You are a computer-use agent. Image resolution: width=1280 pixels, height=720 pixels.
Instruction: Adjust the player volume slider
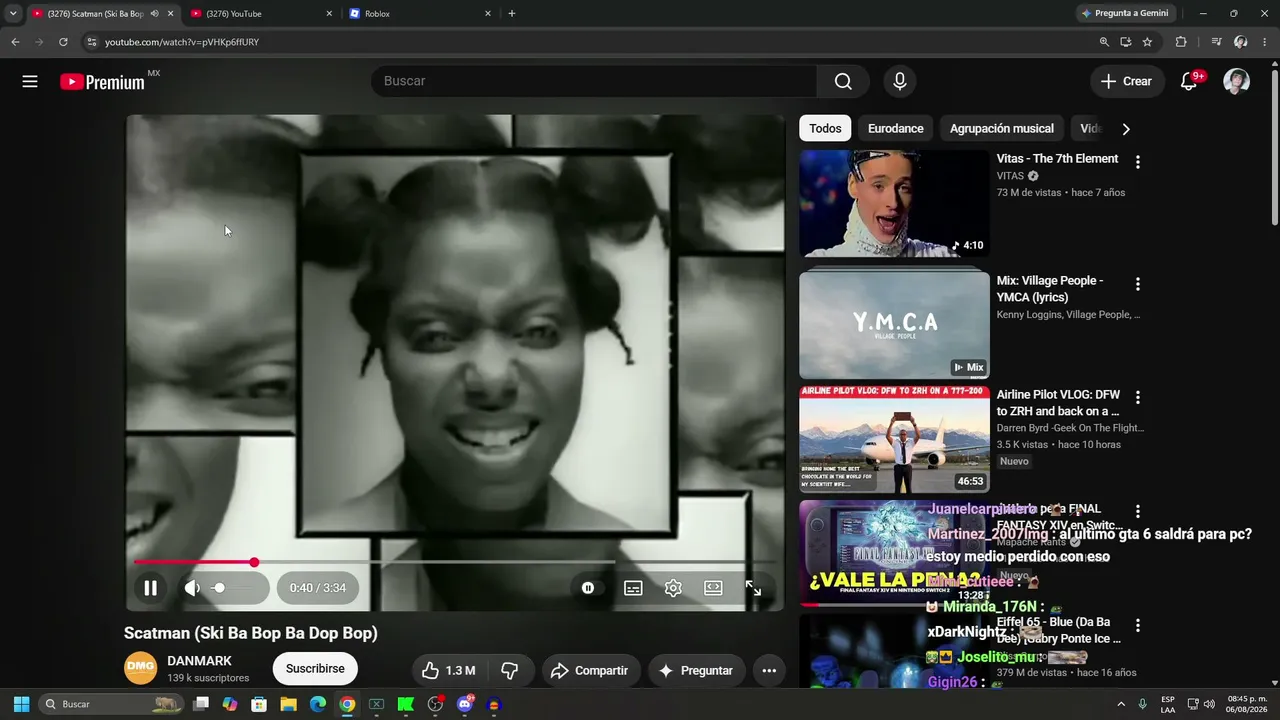pyautogui.click(x=233, y=588)
